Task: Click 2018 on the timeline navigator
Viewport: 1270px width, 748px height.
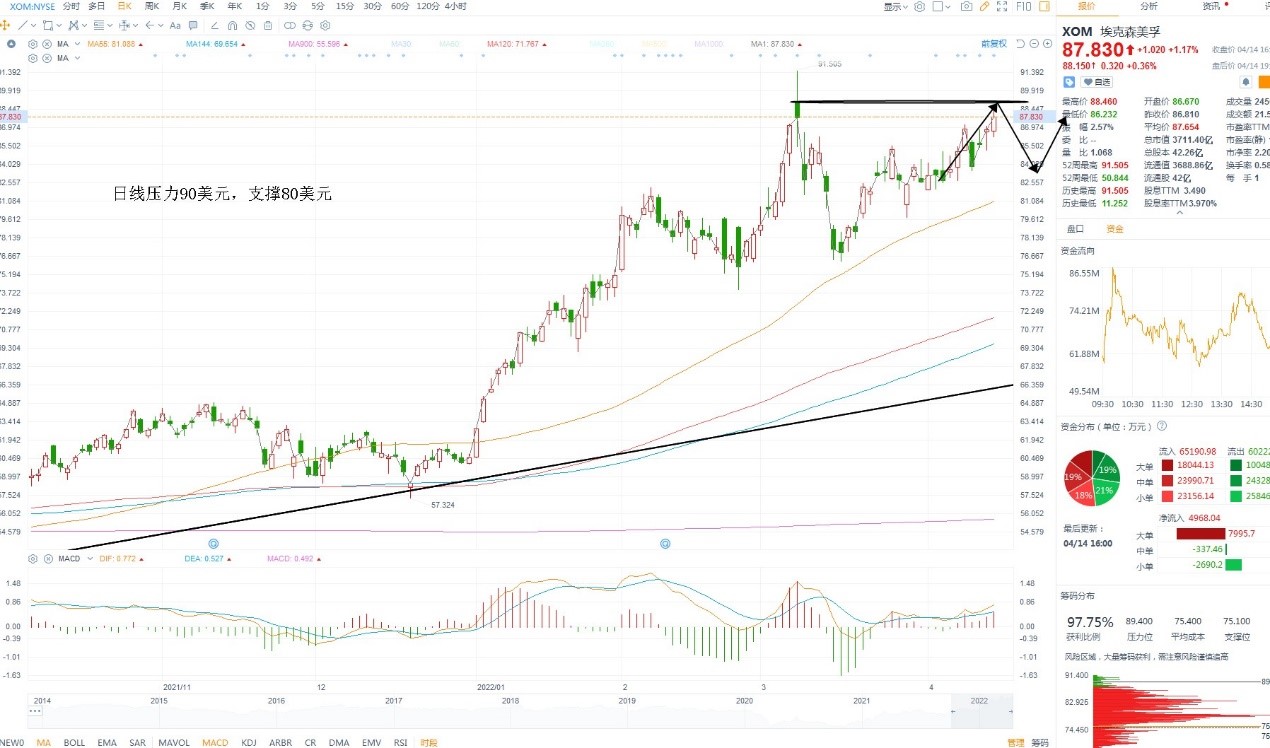Action: coord(510,701)
